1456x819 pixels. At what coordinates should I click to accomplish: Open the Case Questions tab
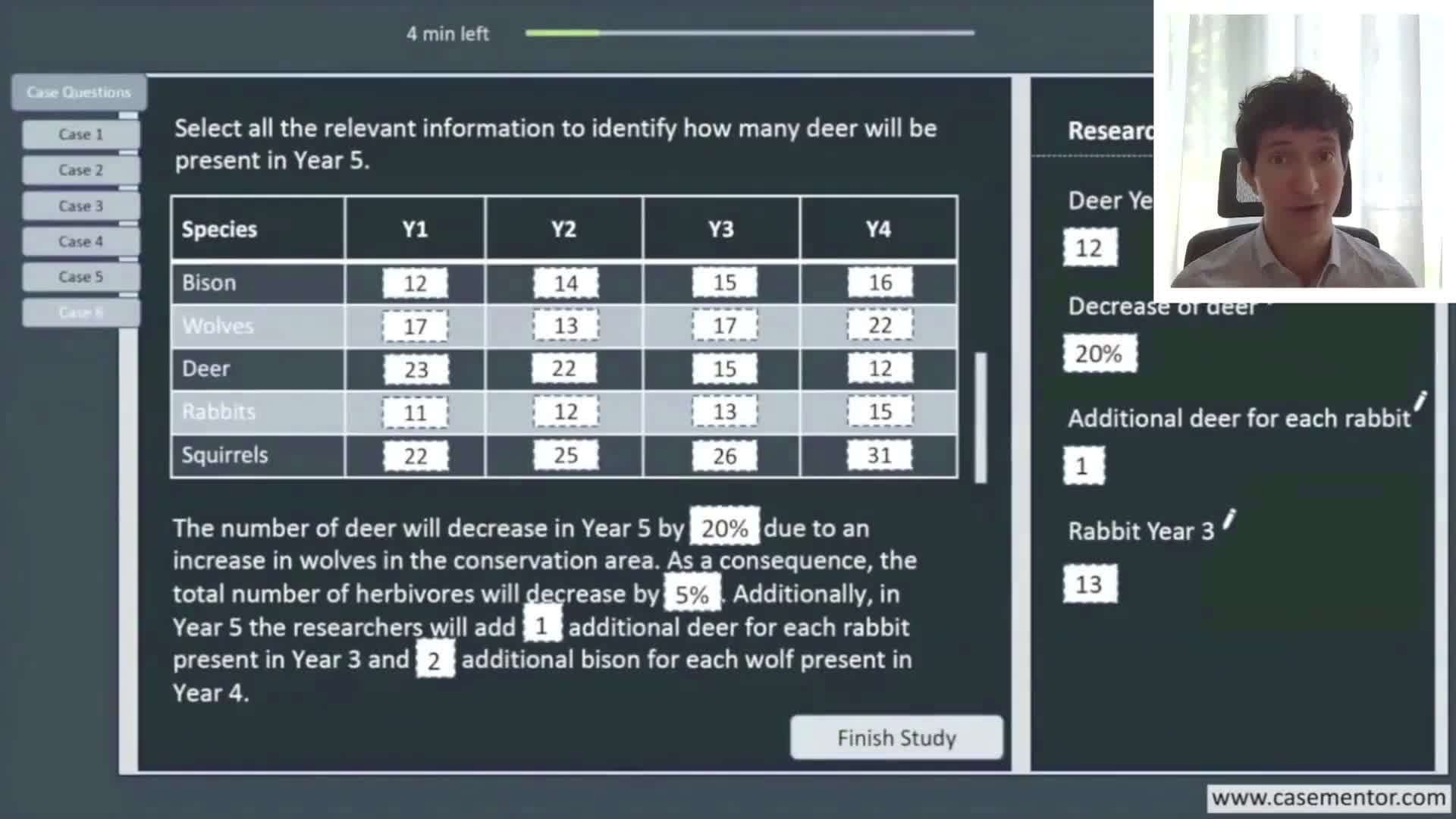pos(79,93)
